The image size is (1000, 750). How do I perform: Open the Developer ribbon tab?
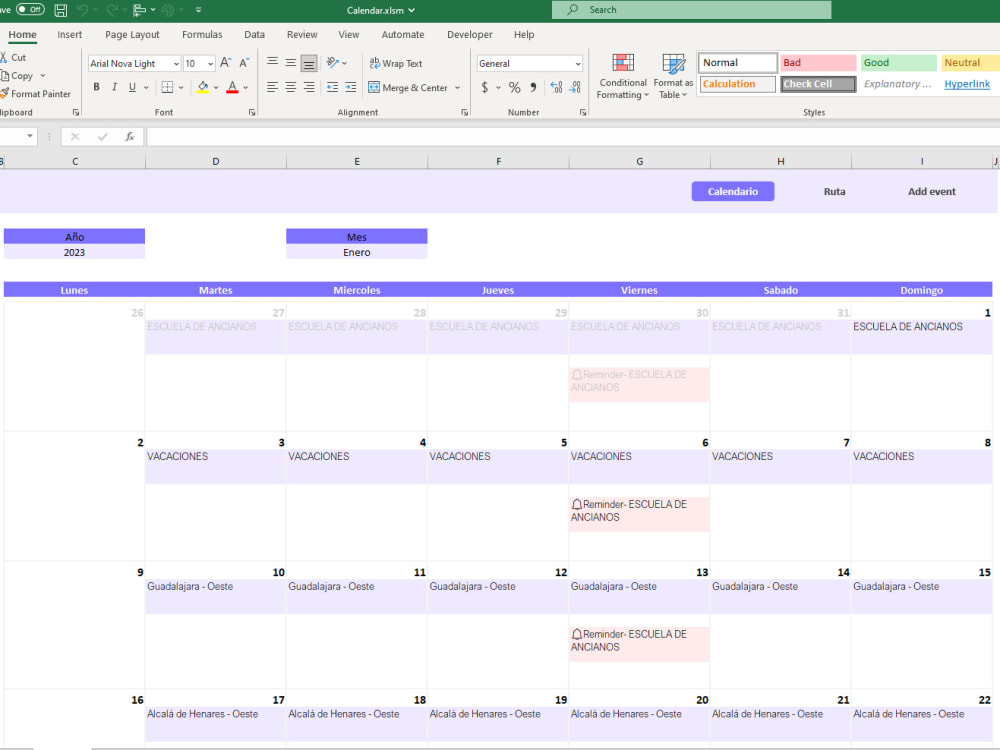point(469,33)
